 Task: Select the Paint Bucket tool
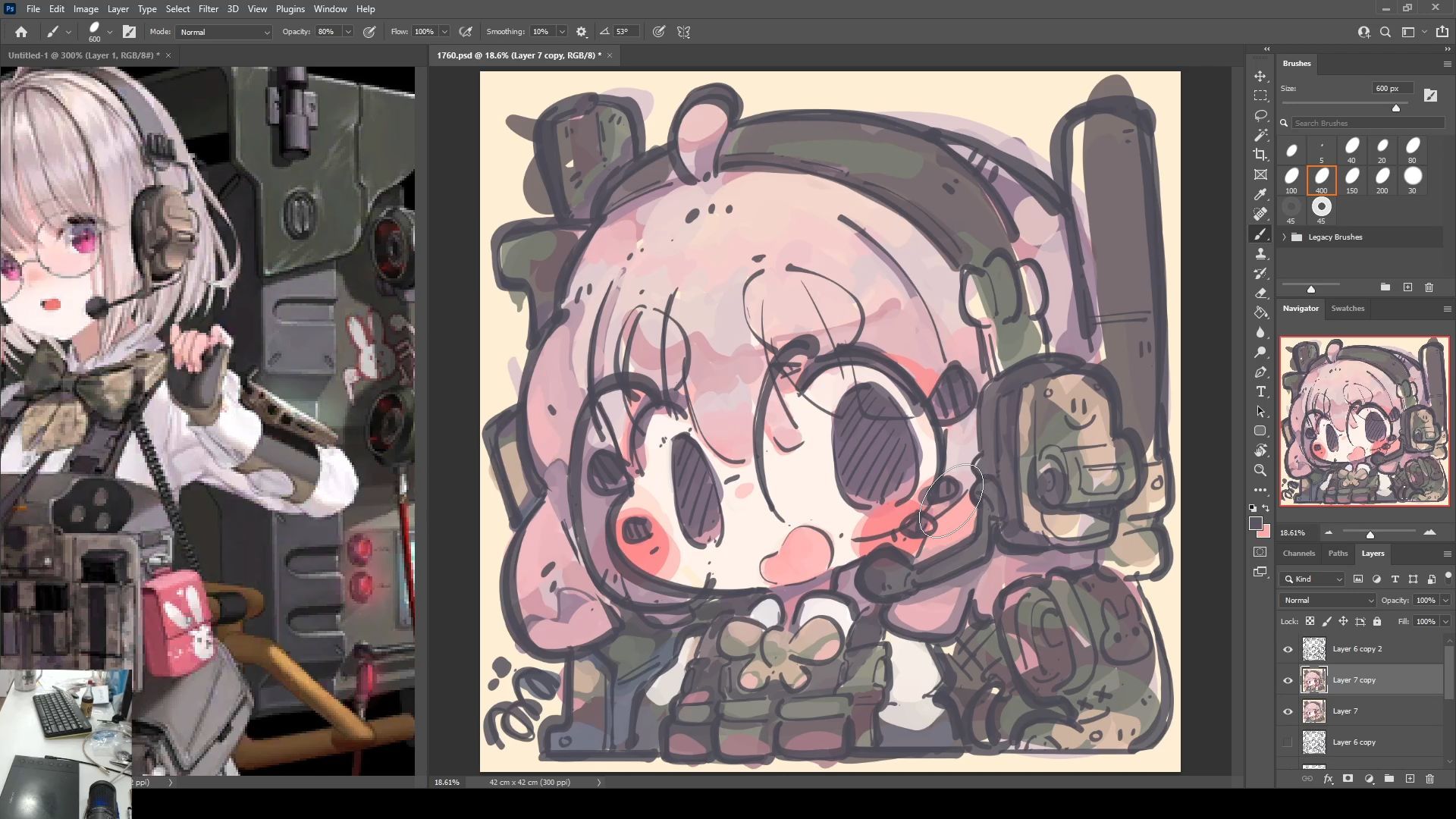pos(1260,313)
